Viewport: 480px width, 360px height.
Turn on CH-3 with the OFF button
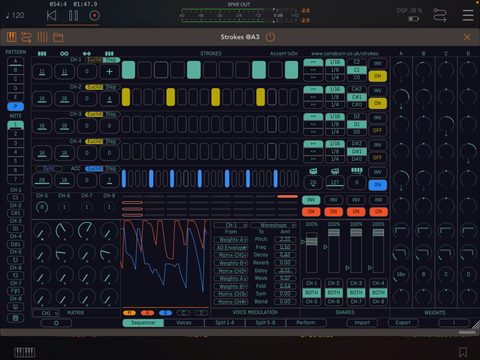[377, 130]
